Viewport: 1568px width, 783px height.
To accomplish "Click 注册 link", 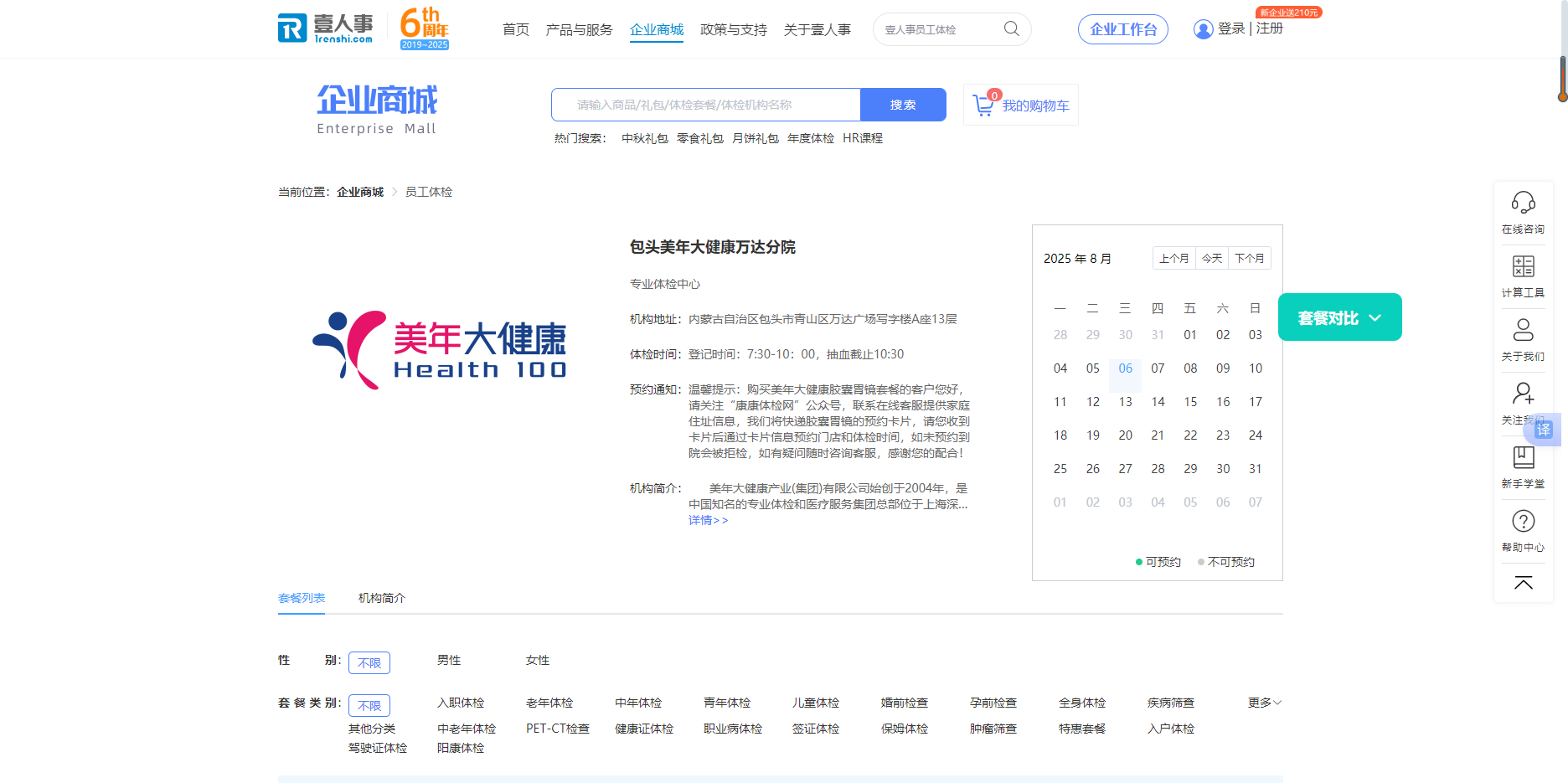I will (1270, 28).
